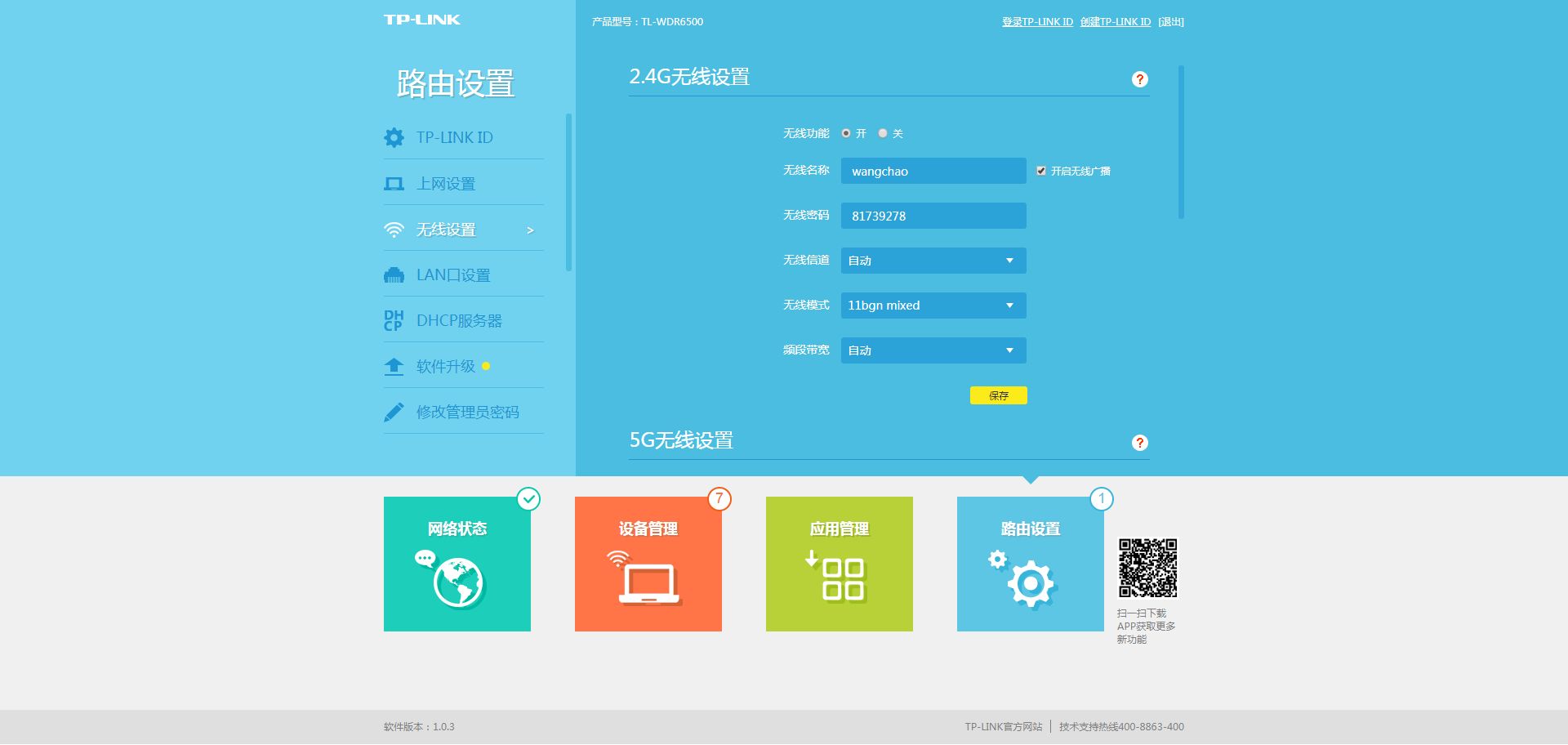Viewport: 1568px width, 745px height.
Task: Turn the wireless function on (开)
Action: (x=846, y=133)
